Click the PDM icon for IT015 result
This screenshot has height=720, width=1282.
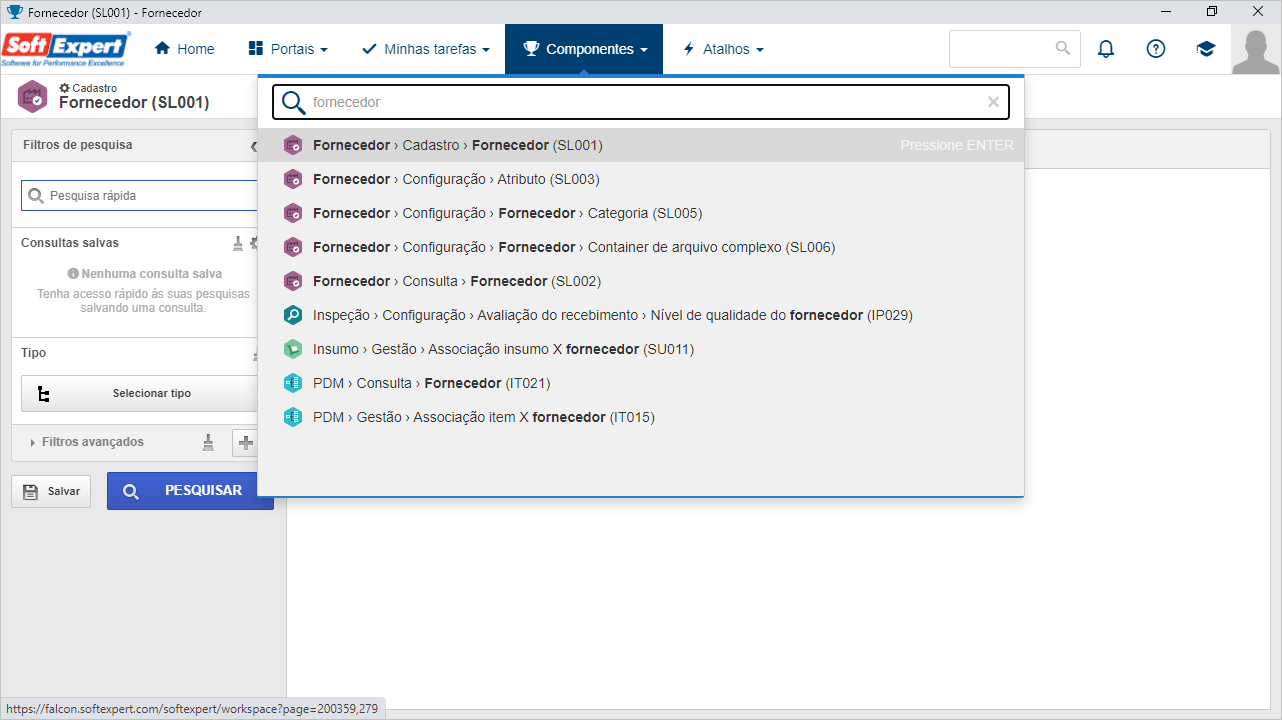coord(293,417)
